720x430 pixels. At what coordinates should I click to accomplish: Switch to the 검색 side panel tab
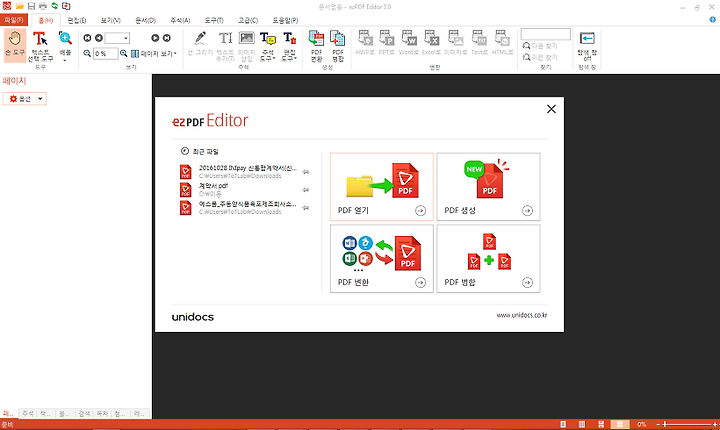(84, 413)
